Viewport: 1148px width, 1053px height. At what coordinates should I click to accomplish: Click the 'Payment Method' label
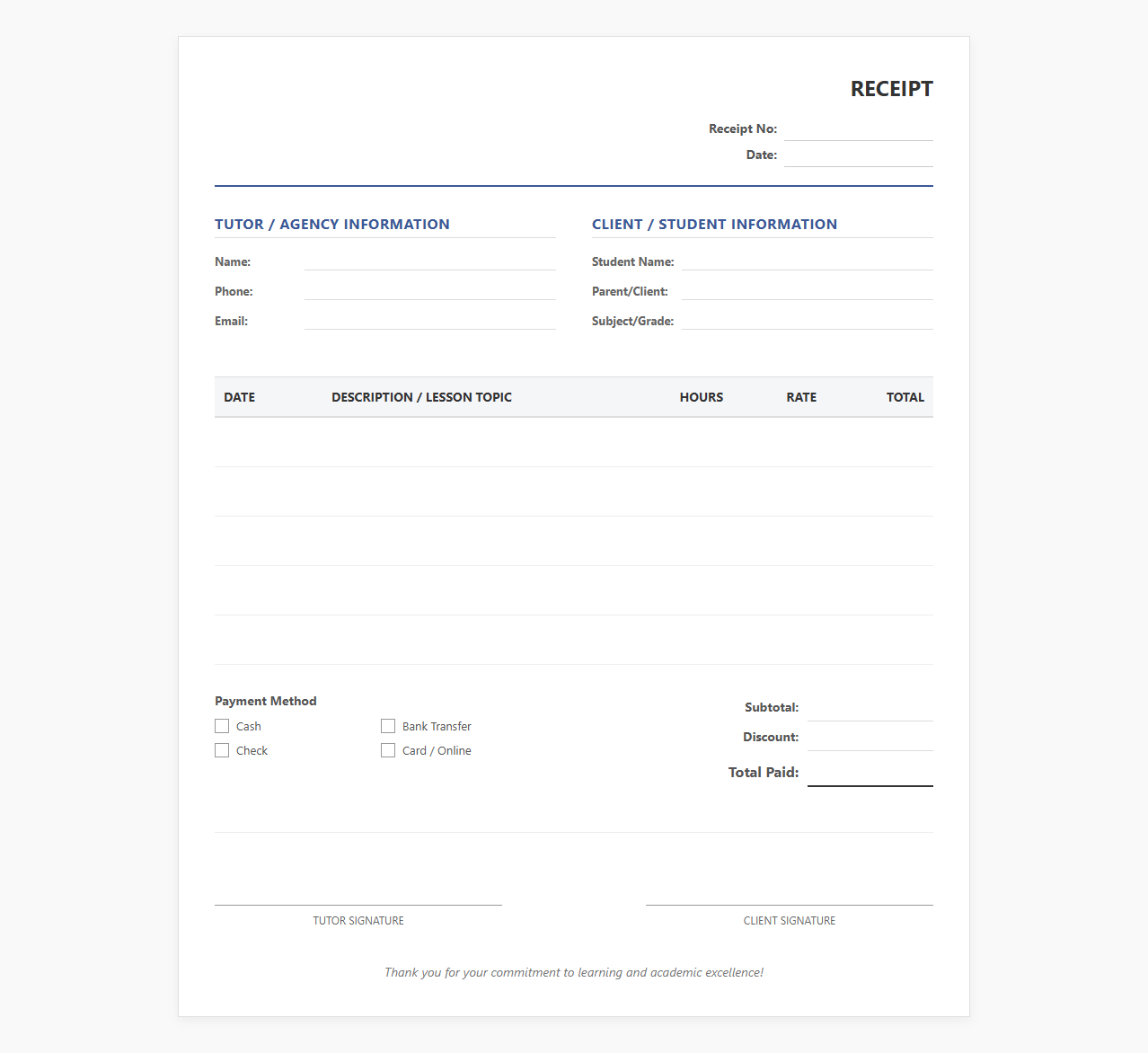pyautogui.click(x=266, y=701)
